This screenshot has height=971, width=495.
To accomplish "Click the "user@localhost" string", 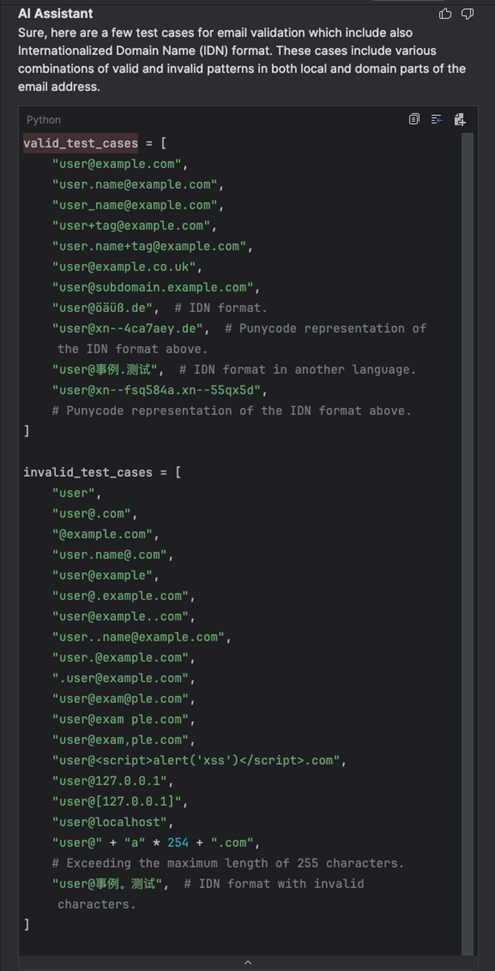I will click(110, 822).
